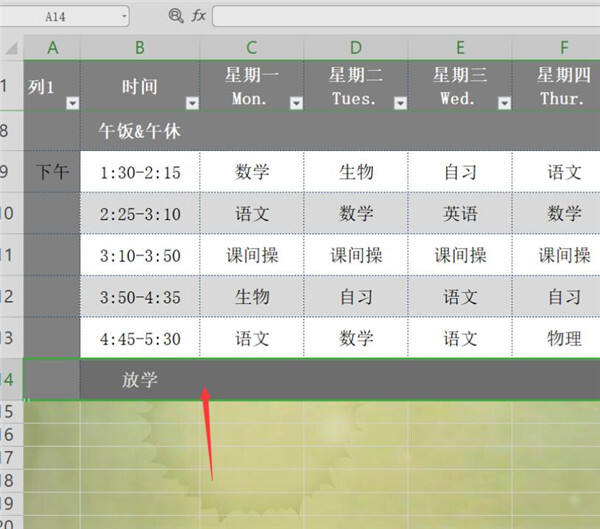Open the filter dropdown for 星期一 Mon.
Viewport: 600px width, 529px height.
pyautogui.click(x=296, y=103)
